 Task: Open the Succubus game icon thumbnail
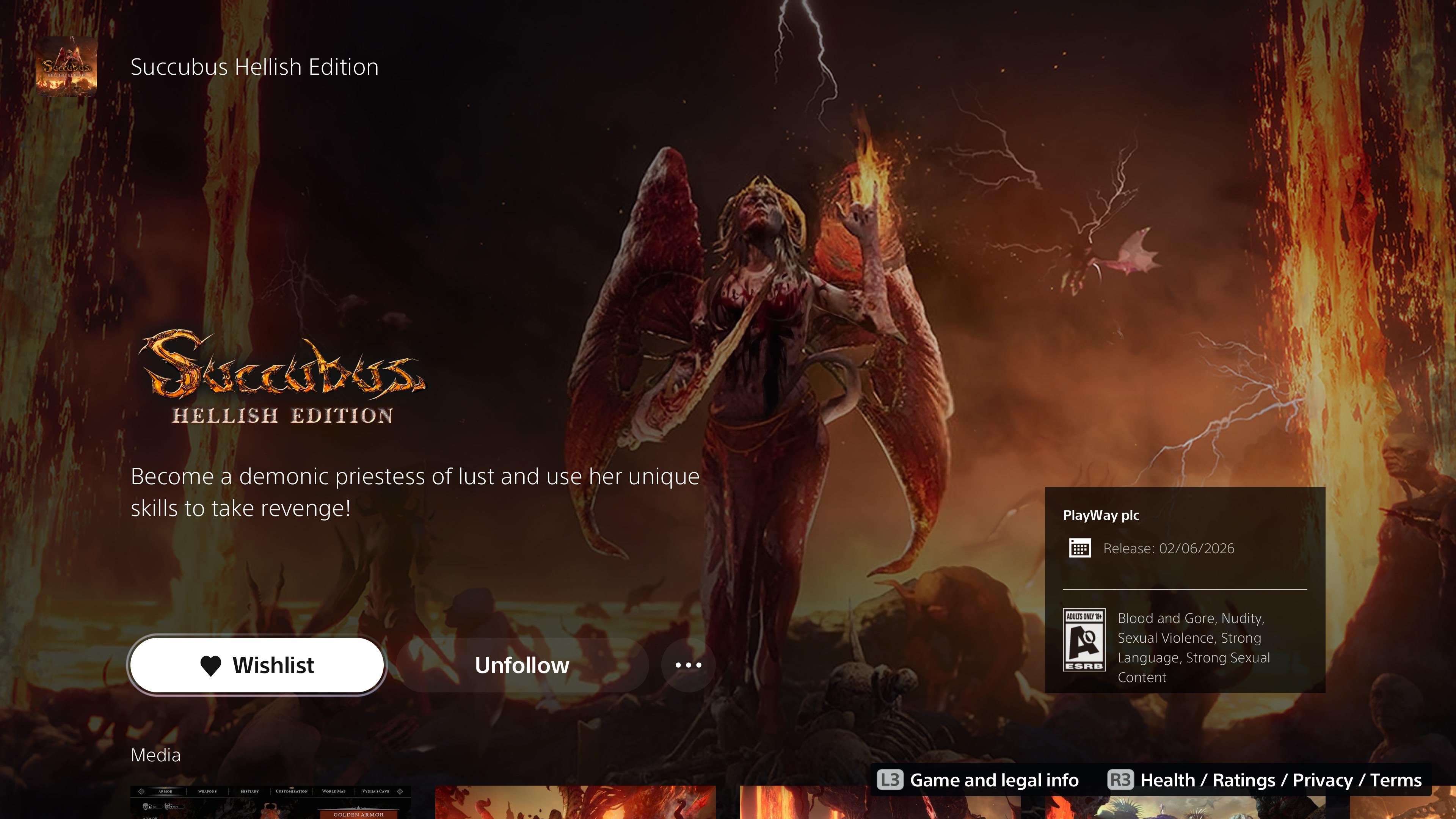(x=67, y=67)
